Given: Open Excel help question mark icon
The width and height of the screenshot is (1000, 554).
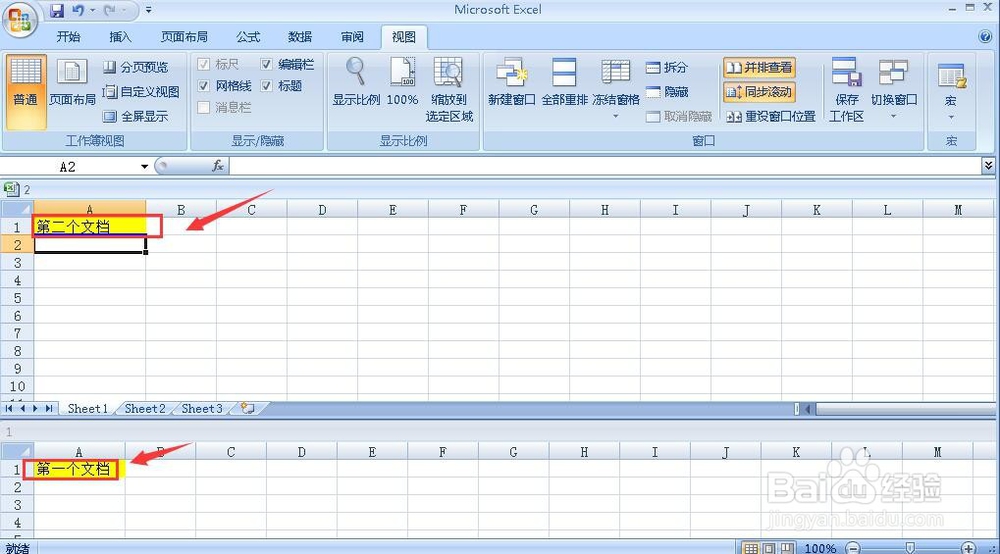Looking at the screenshot, I should 985,36.
